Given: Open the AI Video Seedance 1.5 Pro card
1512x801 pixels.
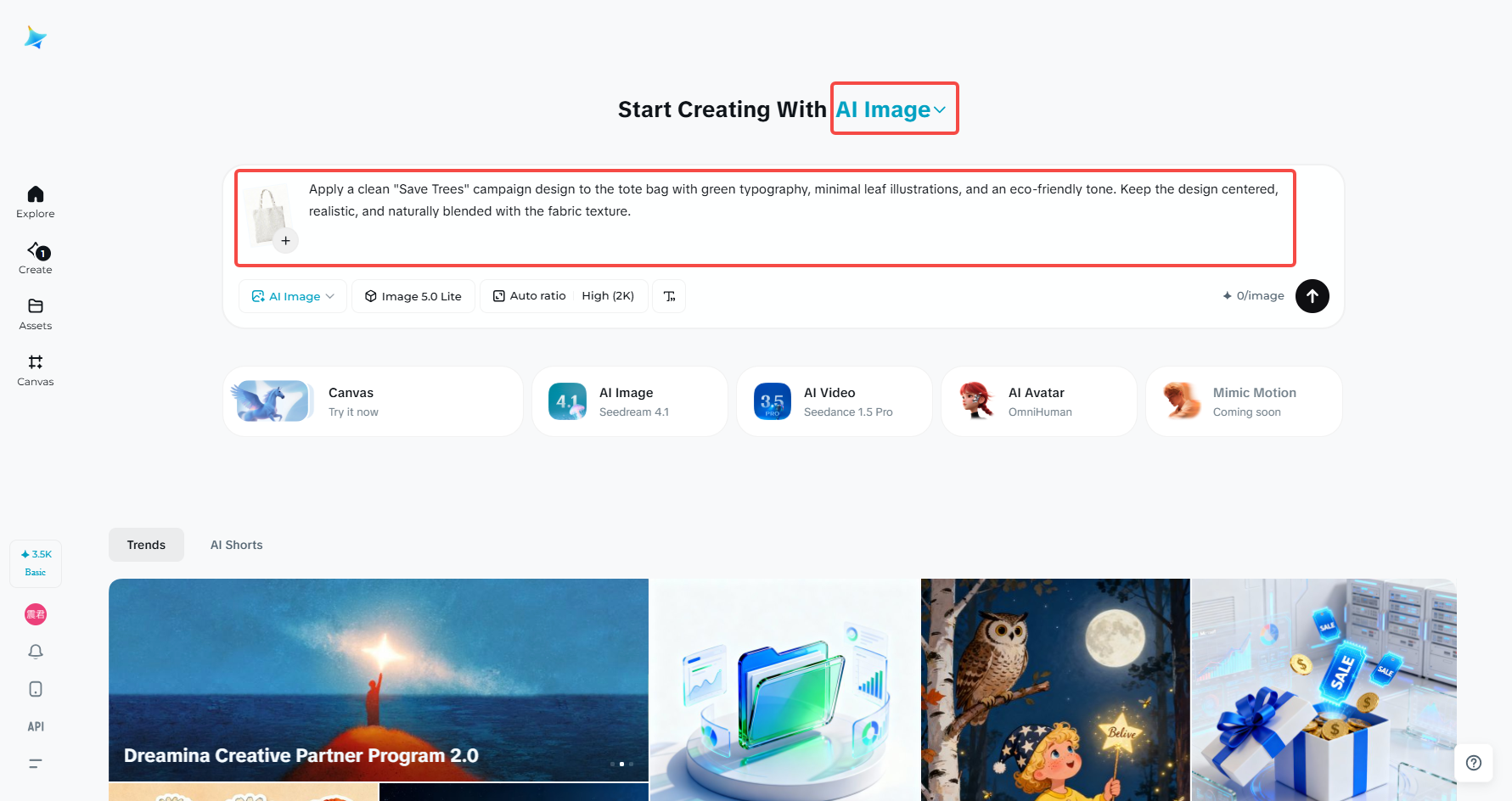Looking at the screenshot, I should click(x=835, y=401).
